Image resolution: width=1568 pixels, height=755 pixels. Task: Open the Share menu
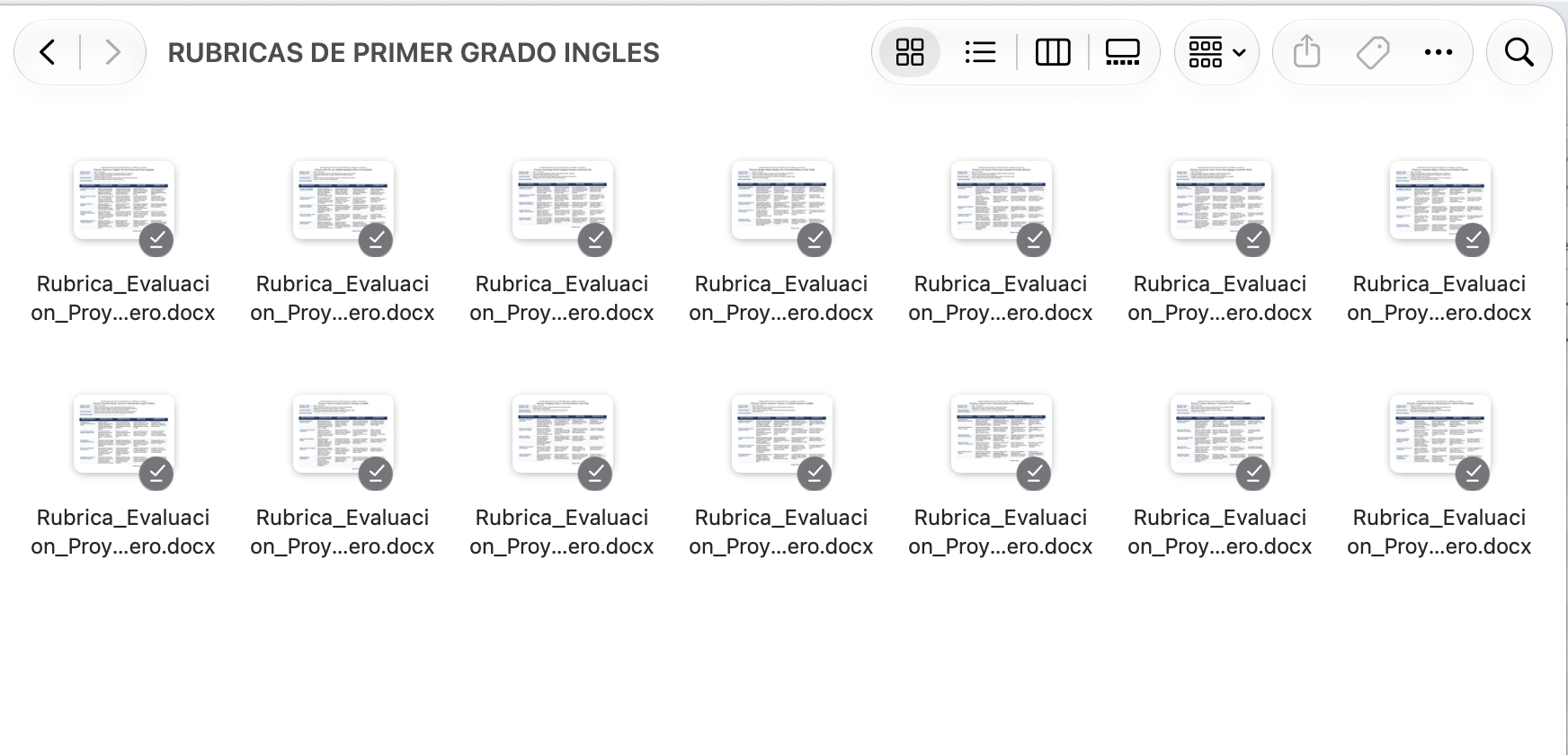[x=1306, y=52]
